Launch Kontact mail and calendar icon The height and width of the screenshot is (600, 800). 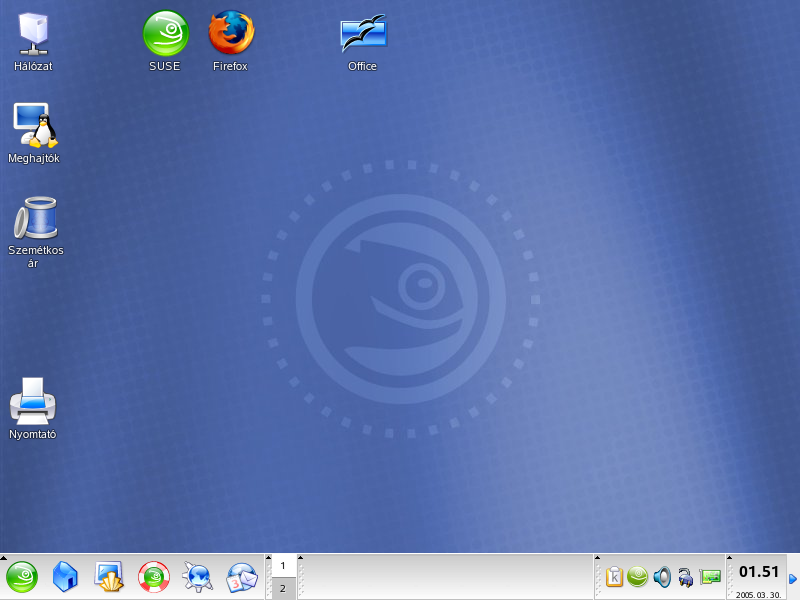242,577
